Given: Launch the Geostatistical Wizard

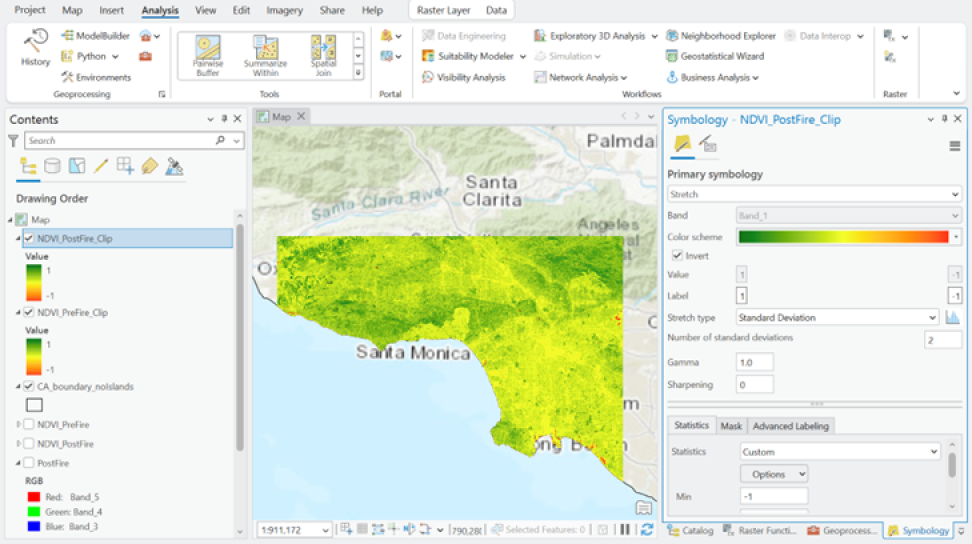Looking at the screenshot, I should click(x=715, y=56).
